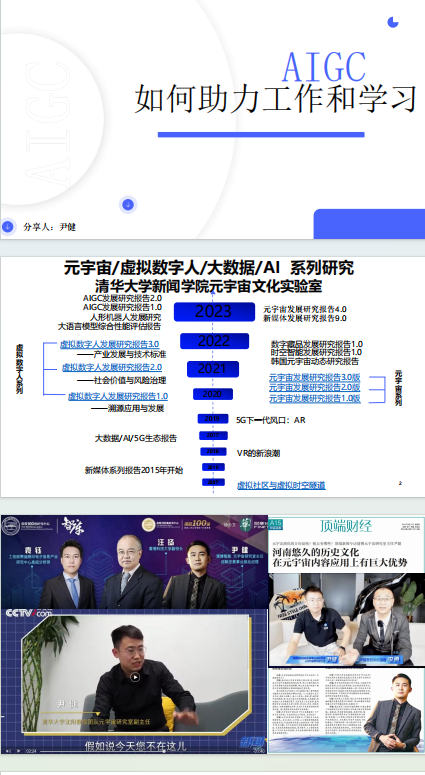Click the 顶端财经 newspaper clipping image
The width and height of the screenshot is (425, 775).
coord(346,542)
